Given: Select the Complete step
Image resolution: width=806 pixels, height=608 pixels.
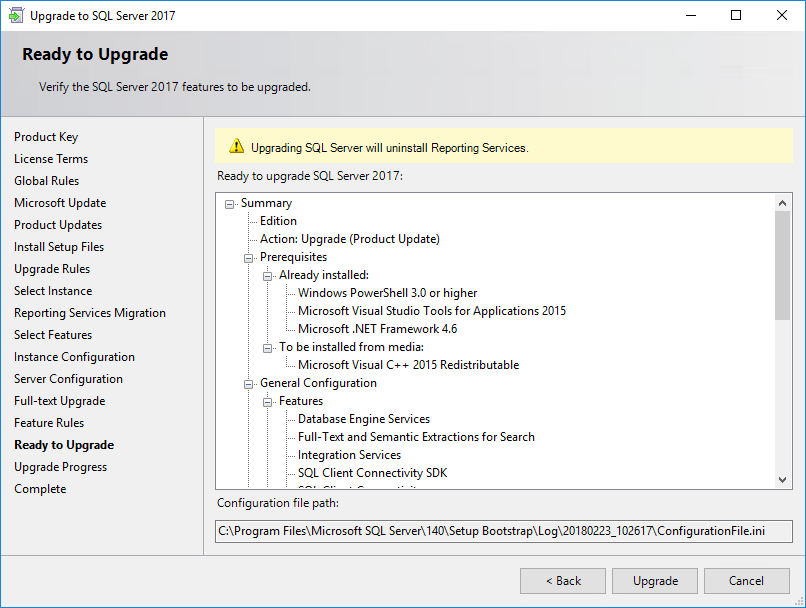Looking at the screenshot, I should [40, 489].
